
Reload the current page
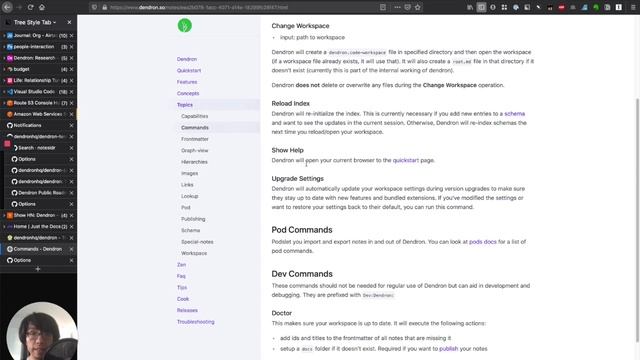click(x=30, y=7)
